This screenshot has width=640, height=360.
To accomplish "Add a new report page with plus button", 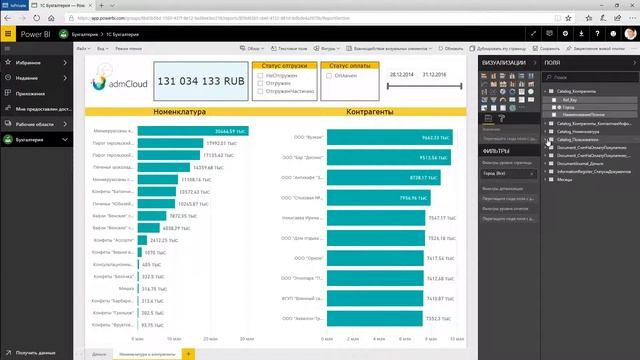I will tap(188, 354).
